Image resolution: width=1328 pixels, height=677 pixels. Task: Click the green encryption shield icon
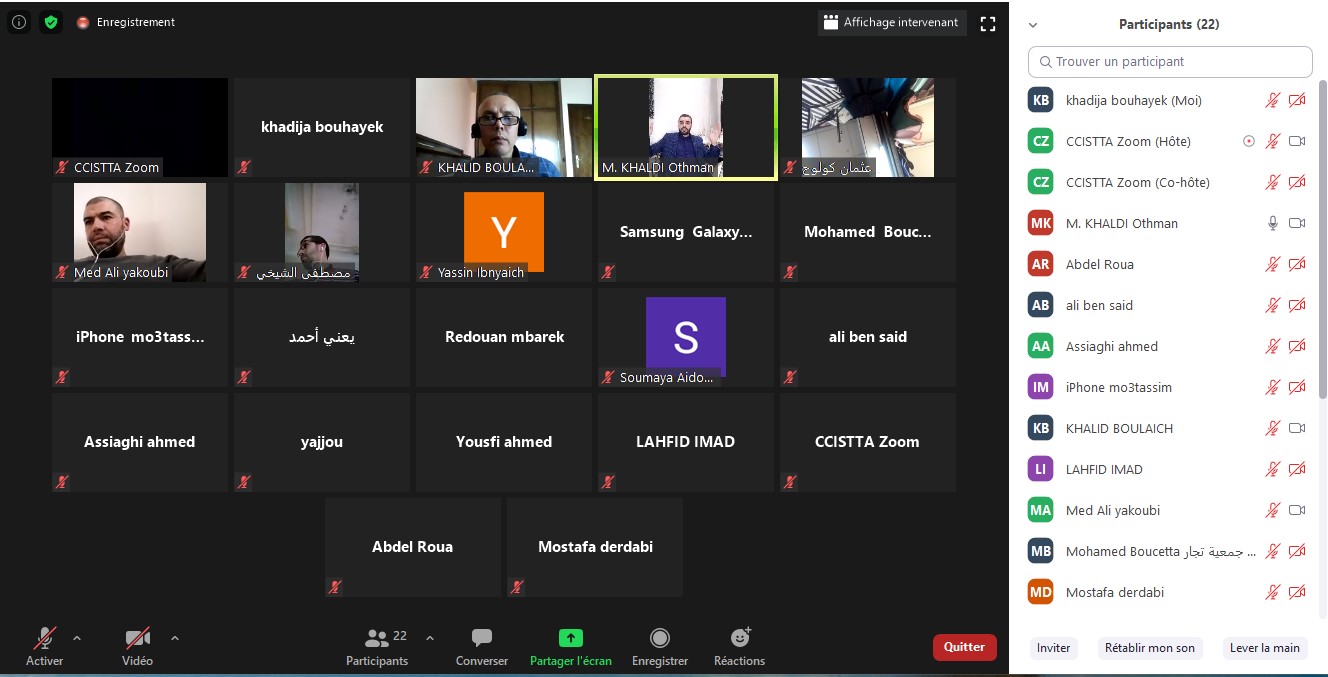(51, 22)
